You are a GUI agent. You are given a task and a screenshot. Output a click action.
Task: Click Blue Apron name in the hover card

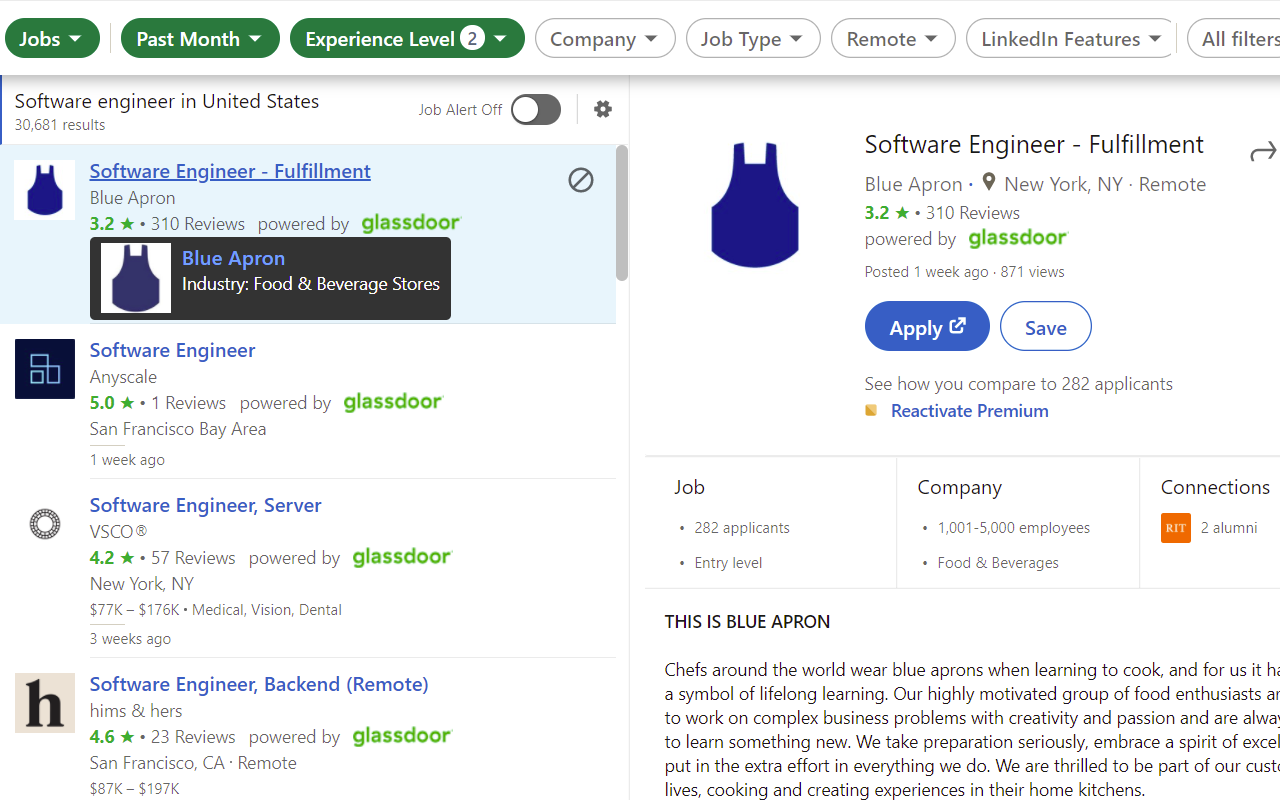(234, 258)
